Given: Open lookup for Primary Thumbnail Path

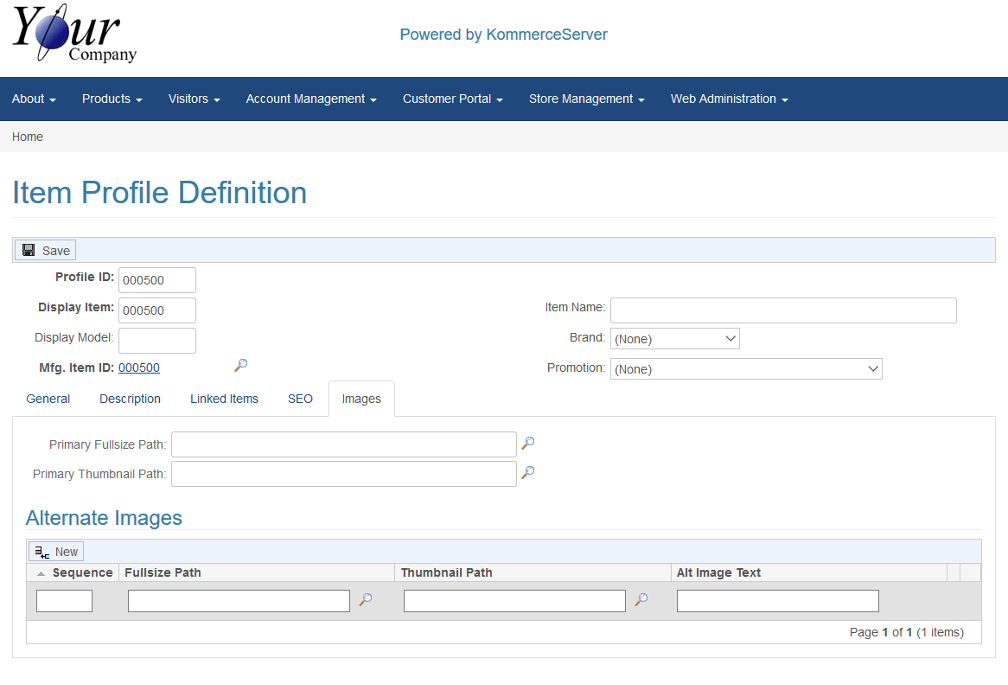Looking at the screenshot, I should (528, 473).
